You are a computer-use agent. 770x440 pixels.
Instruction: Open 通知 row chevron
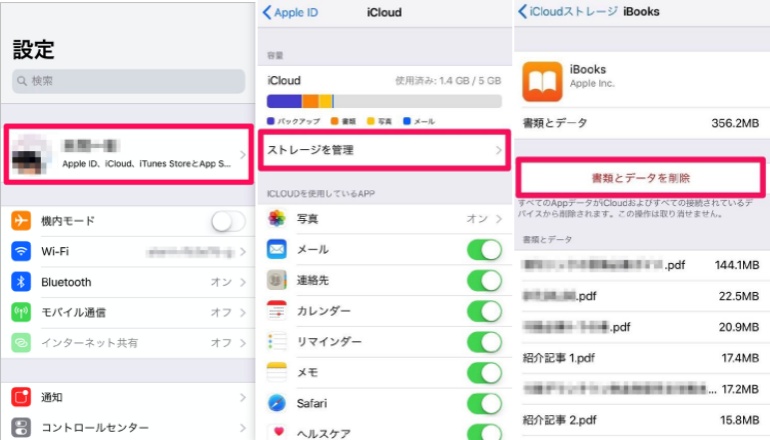[x=243, y=397]
